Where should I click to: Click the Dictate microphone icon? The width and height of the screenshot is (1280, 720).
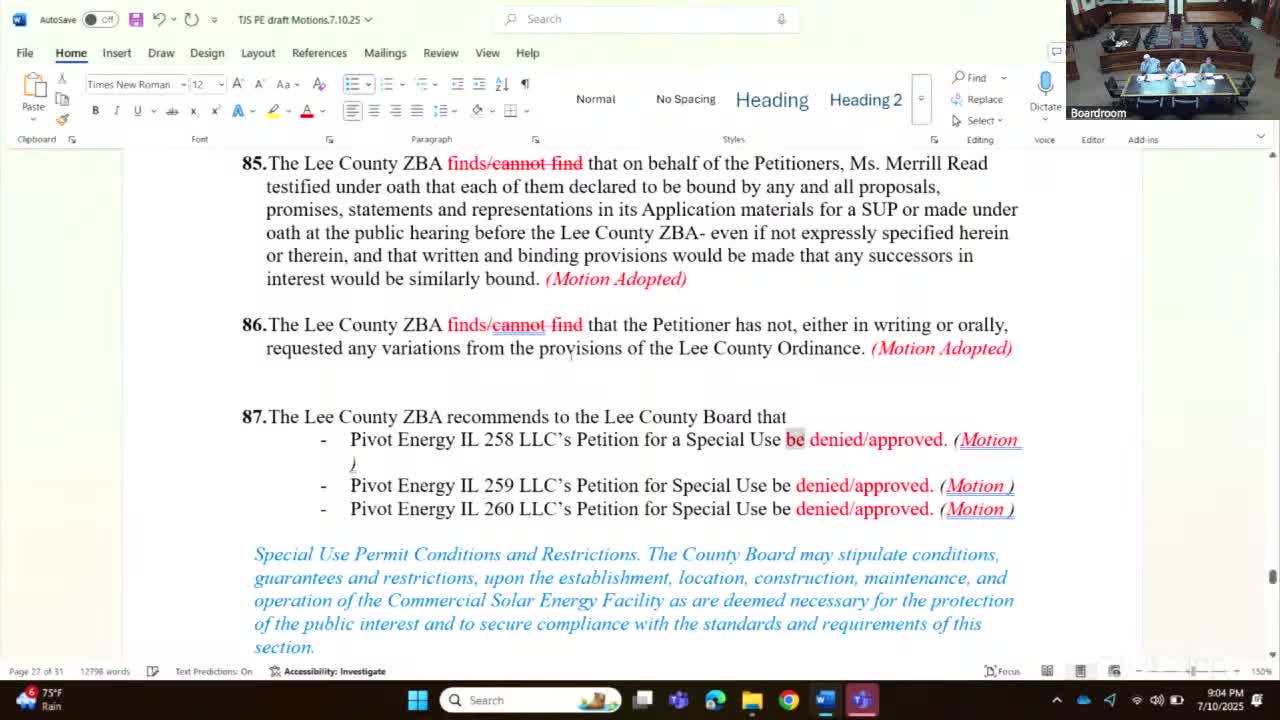(1045, 84)
